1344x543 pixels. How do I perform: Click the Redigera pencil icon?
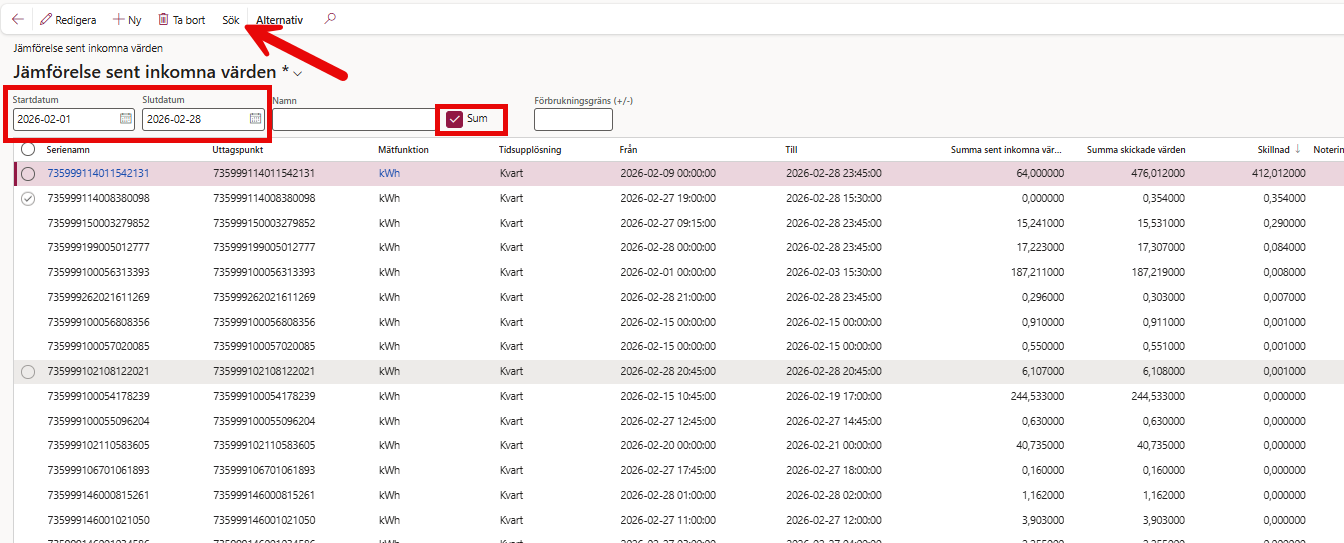pos(46,20)
